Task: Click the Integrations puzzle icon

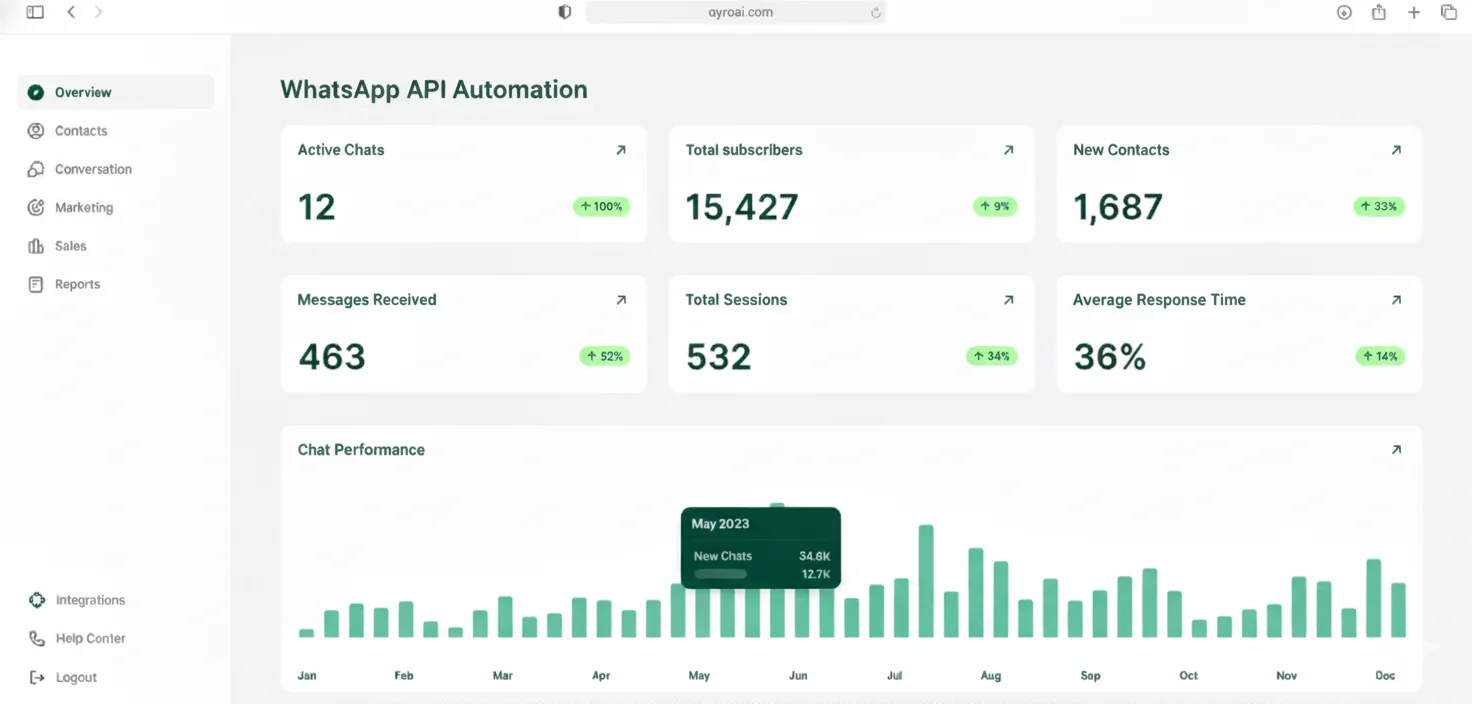Action: coord(35,599)
